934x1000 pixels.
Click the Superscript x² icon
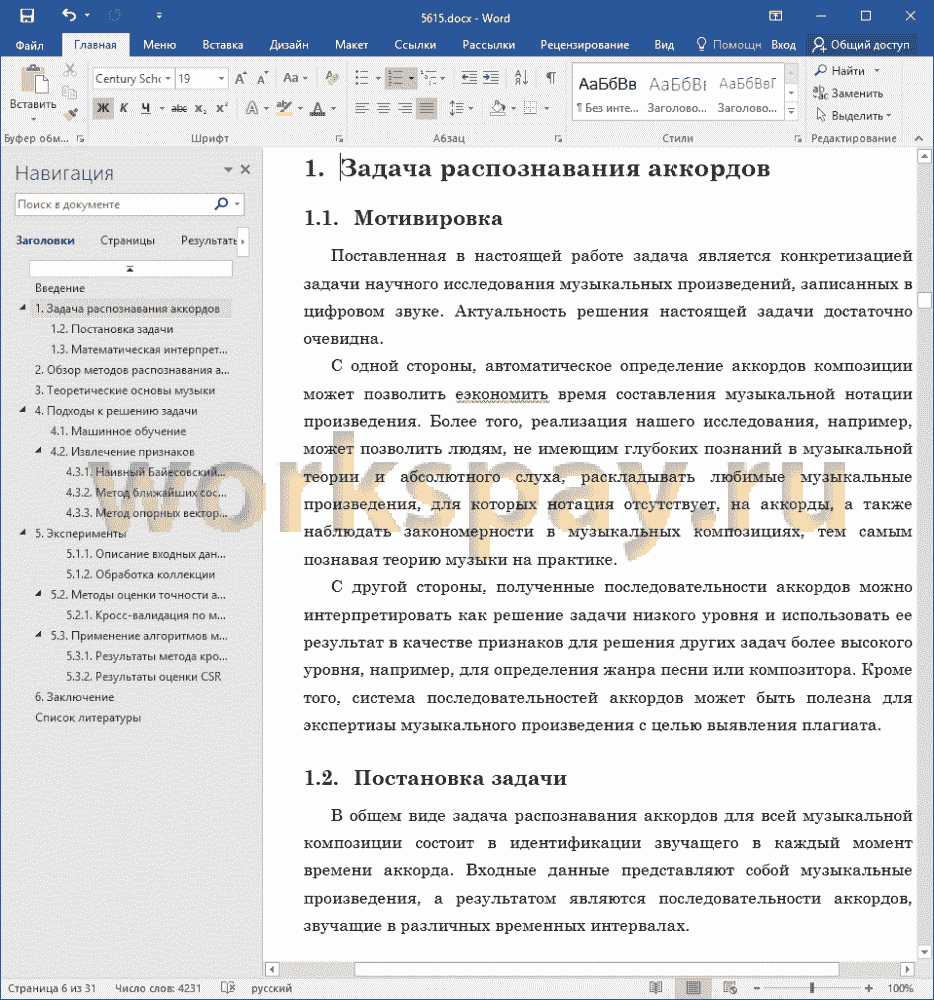(221, 108)
